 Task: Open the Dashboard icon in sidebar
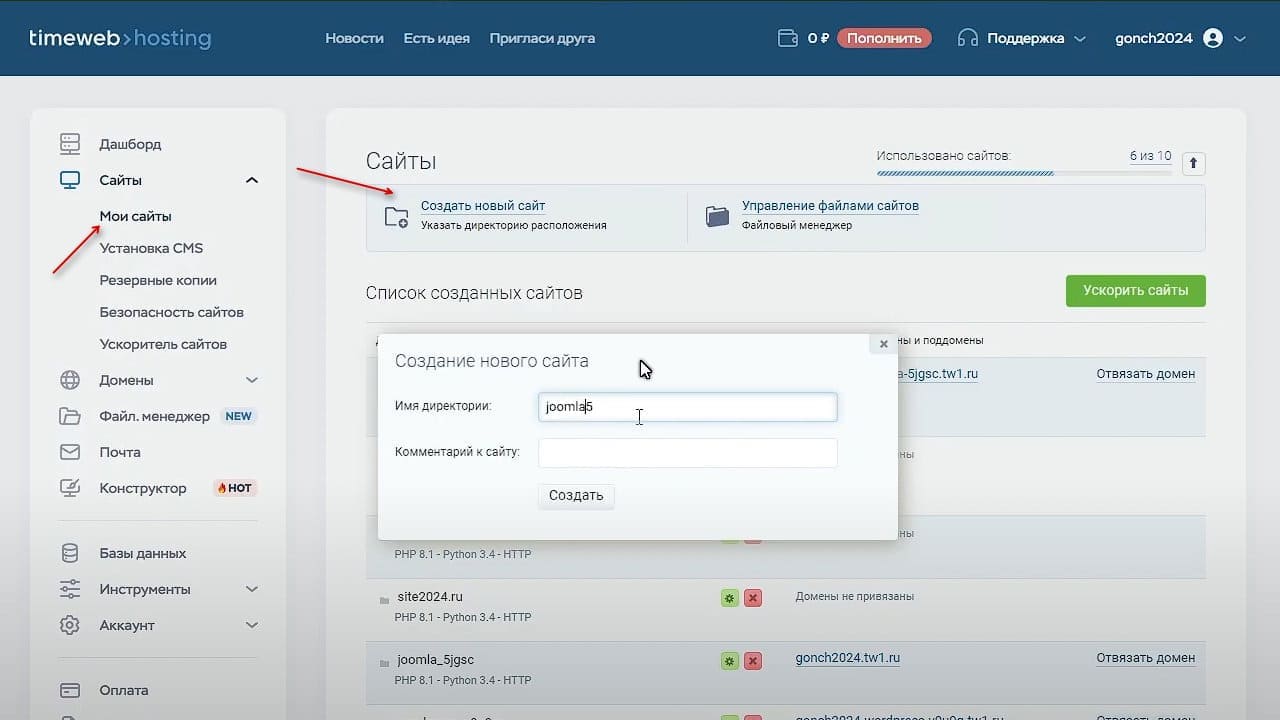pos(70,144)
